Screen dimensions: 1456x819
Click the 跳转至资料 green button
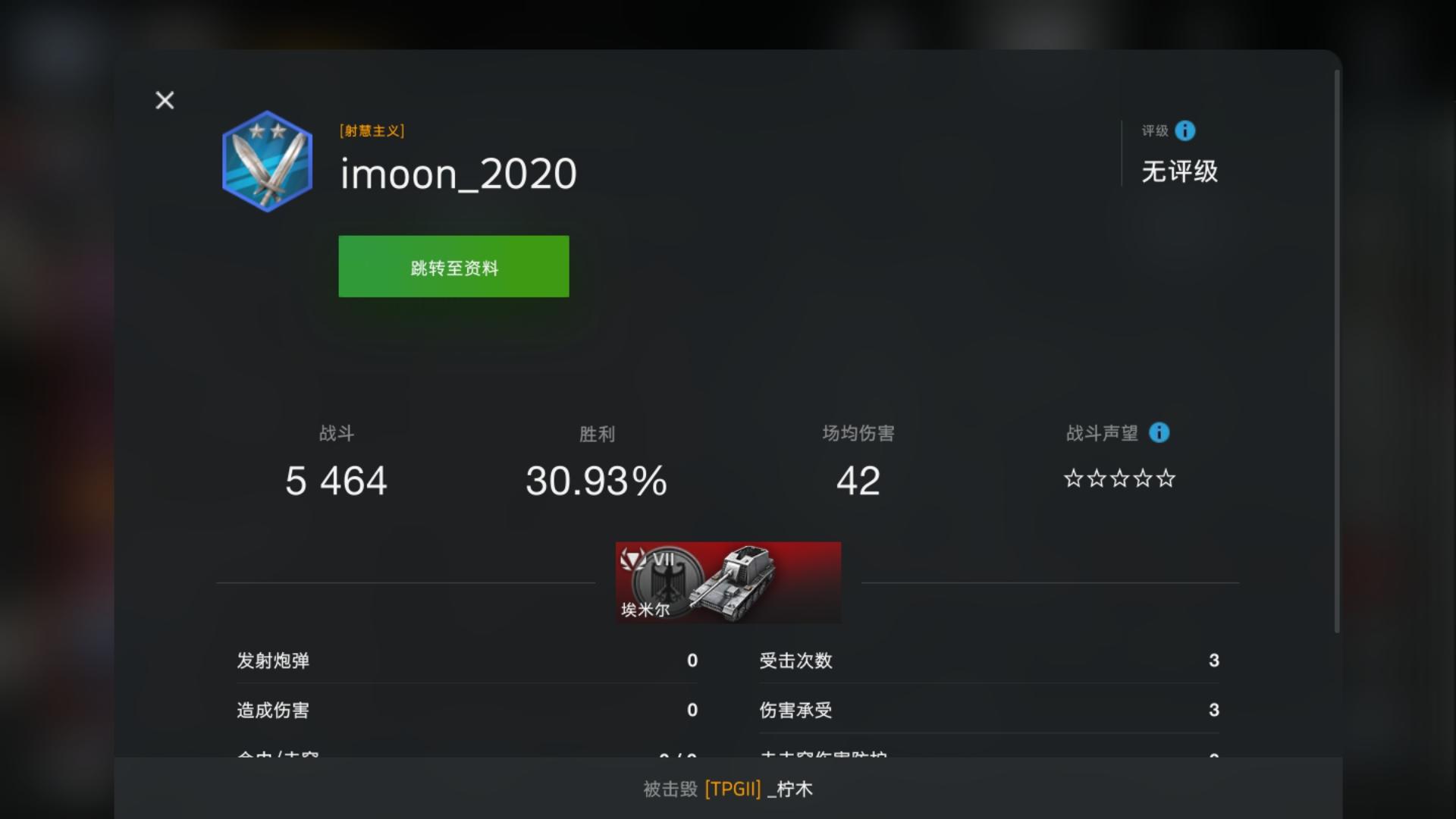[453, 266]
